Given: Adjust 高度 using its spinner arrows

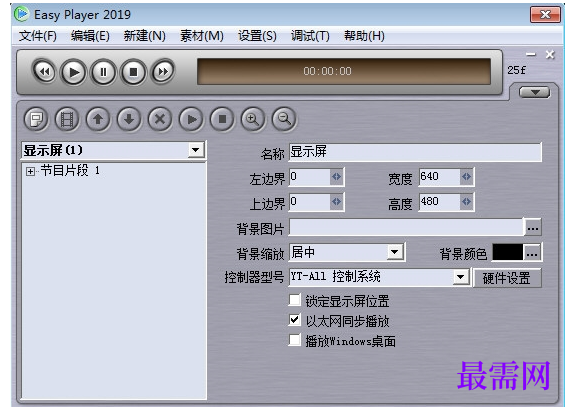Looking at the screenshot, I should click(x=466, y=202).
